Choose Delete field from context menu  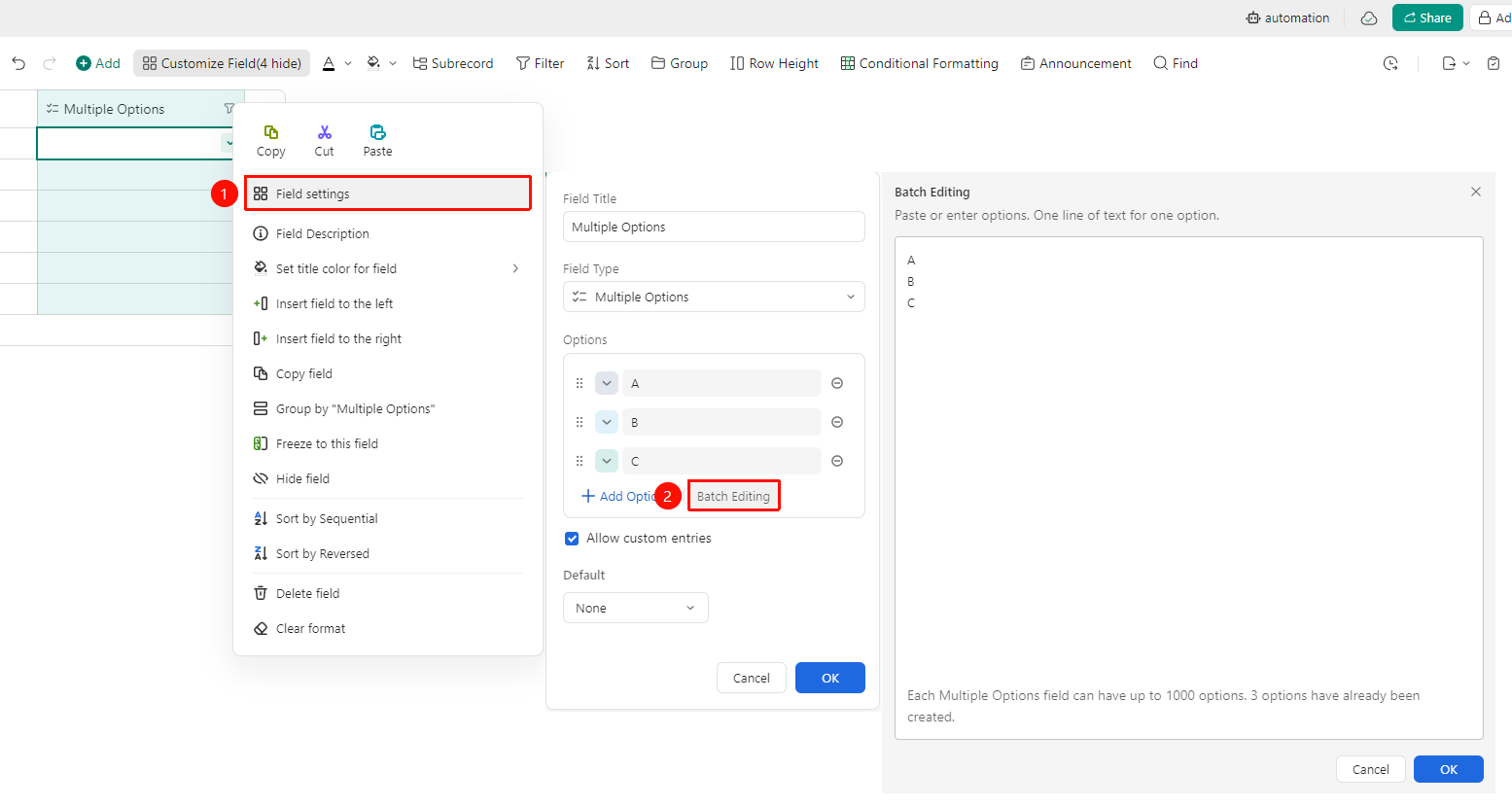[x=388, y=593]
